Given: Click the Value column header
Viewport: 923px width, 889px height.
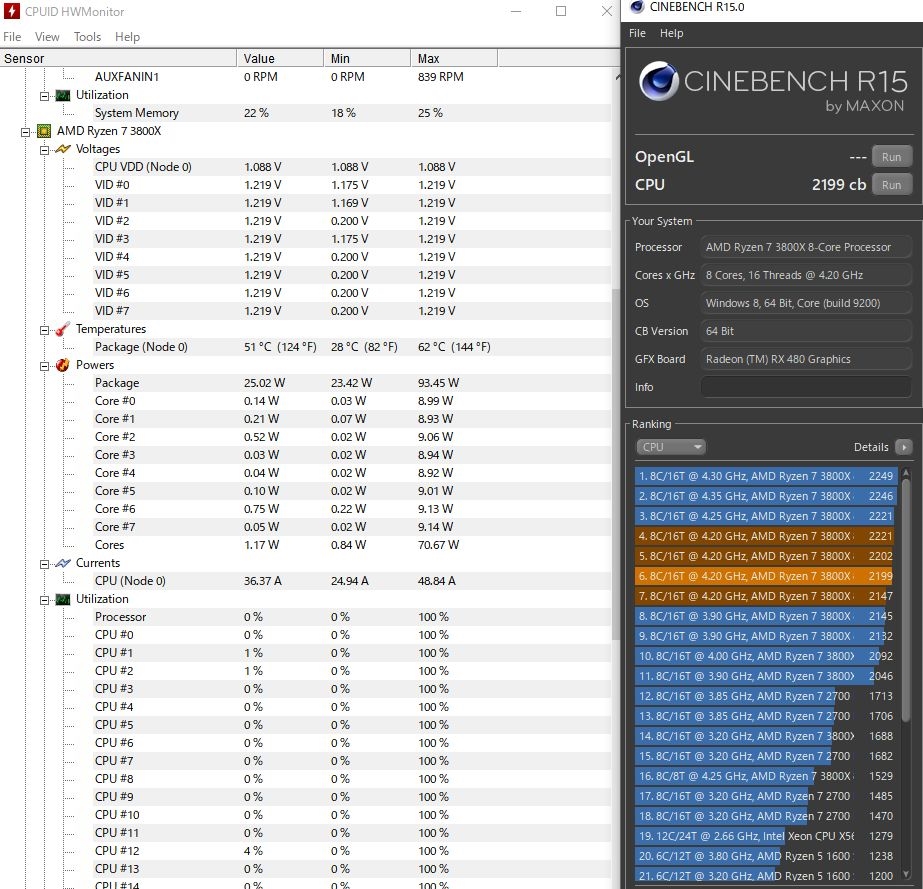Looking at the screenshot, I should [x=280, y=58].
